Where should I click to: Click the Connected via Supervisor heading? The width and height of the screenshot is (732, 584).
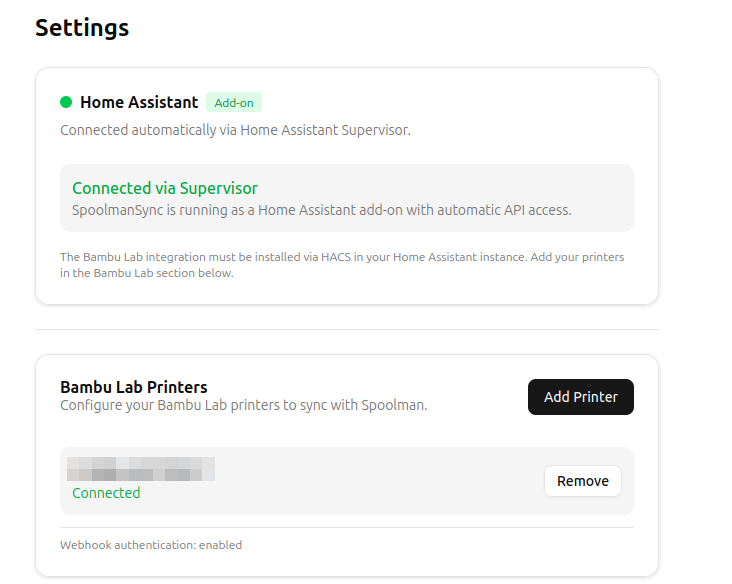(165, 188)
